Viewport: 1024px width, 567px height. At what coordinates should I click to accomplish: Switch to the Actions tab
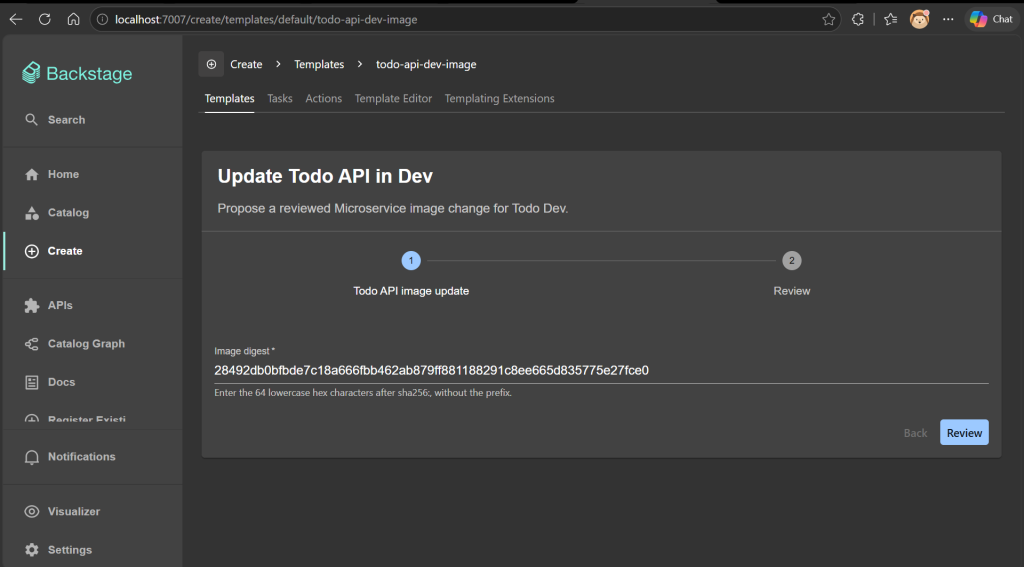pos(323,99)
